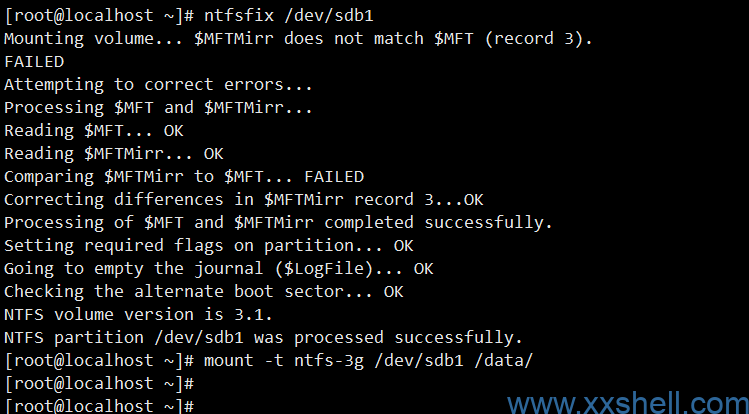749x414 pixels.
Task: Click the "Reading $MFT... OK" line
Action: (94, 131)
